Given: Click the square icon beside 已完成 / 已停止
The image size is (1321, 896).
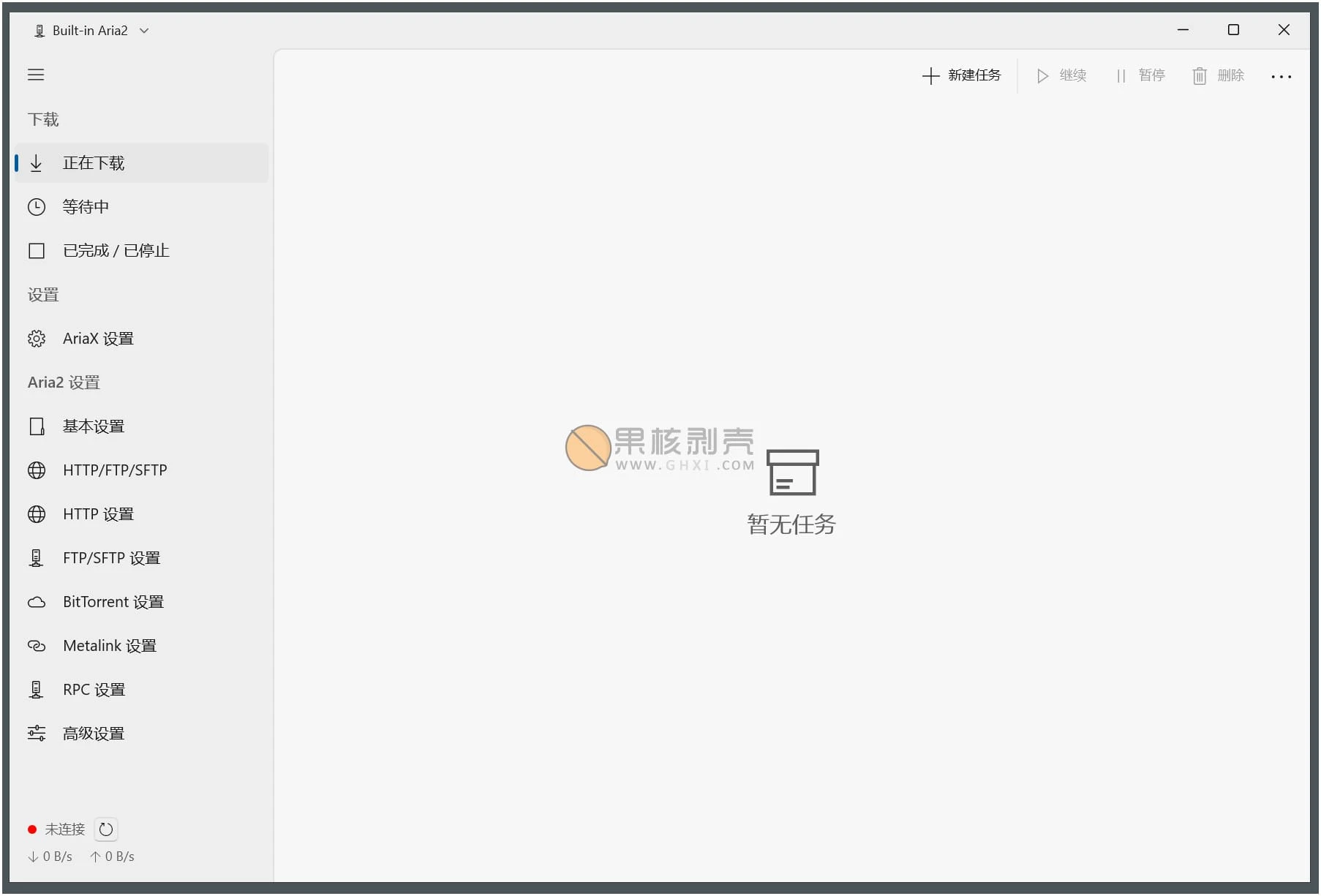Looking at the screenshot, I should [37, 251].
